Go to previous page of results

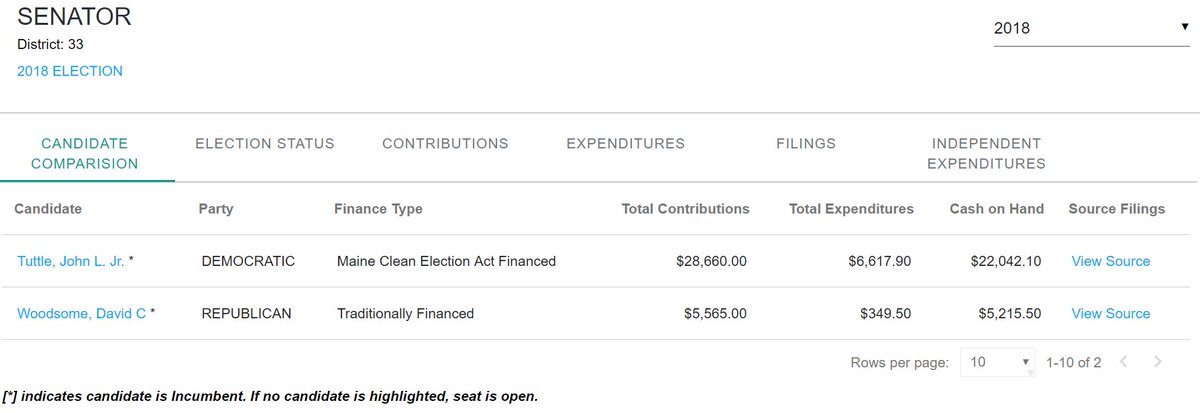pos(1123,362)
